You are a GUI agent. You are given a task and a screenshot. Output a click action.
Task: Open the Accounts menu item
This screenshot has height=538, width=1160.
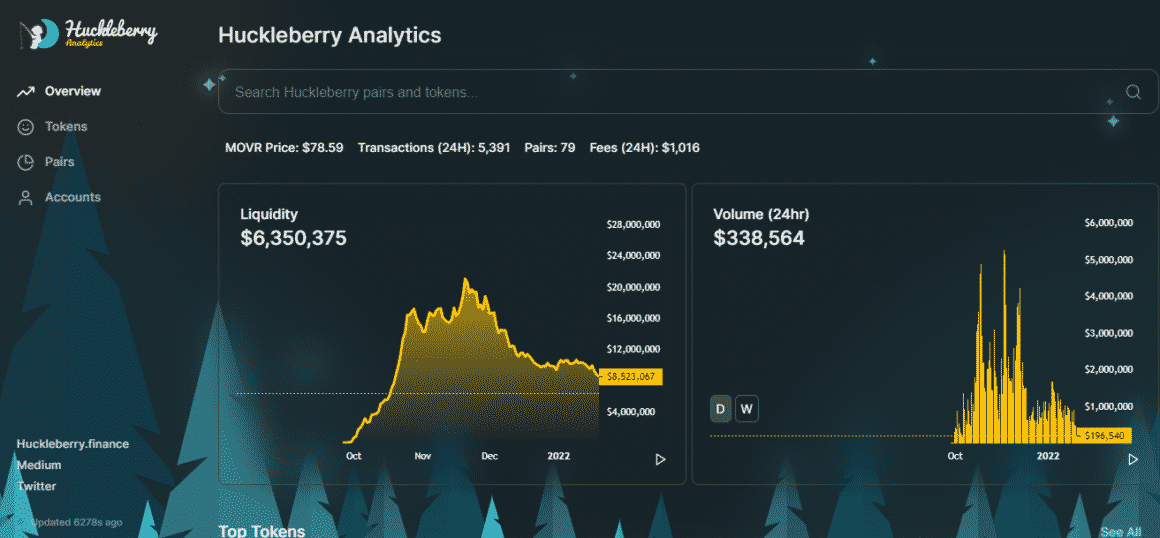[72, 197]
